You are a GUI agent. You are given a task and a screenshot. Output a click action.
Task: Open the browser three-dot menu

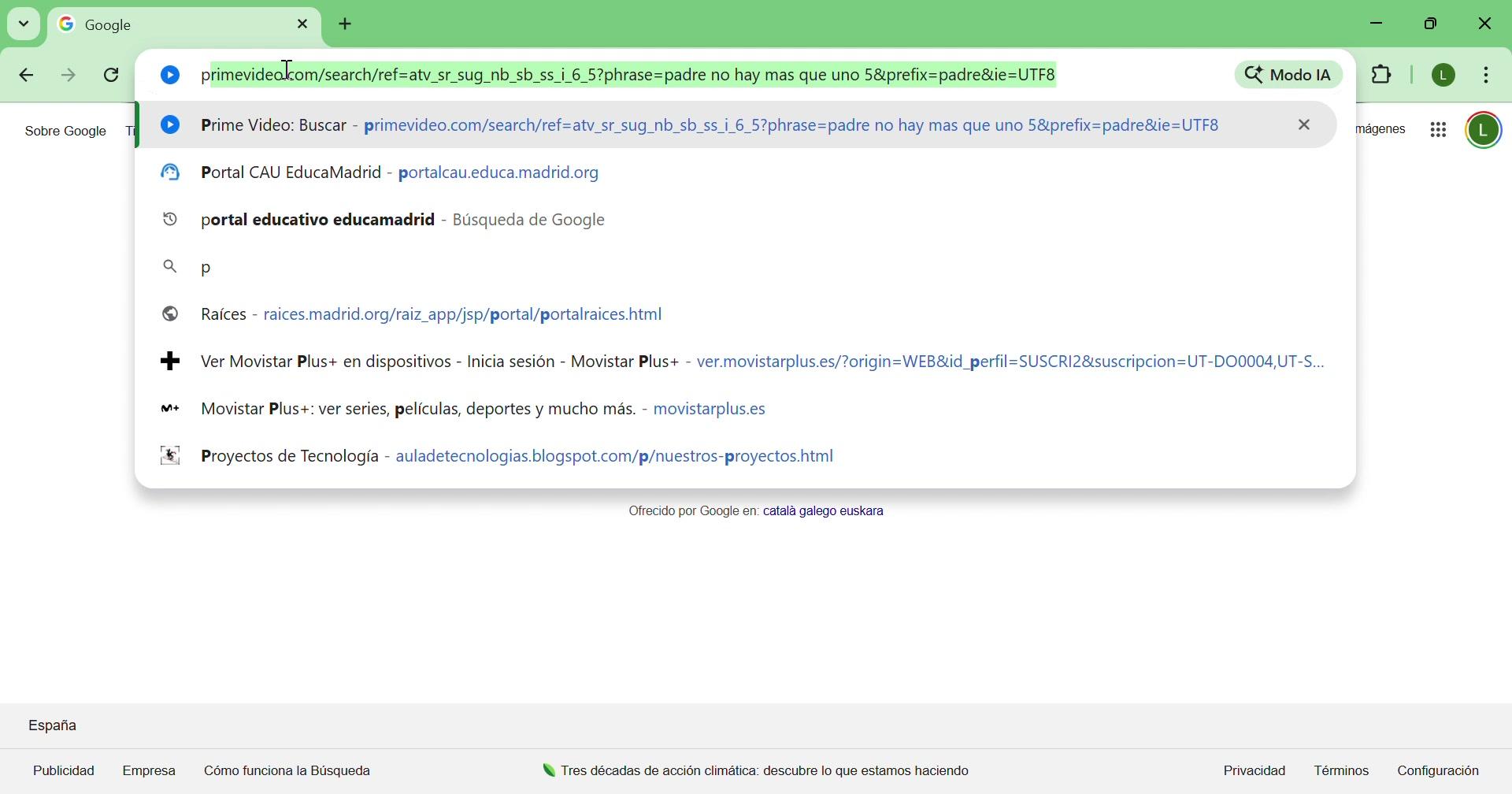(1488, 76)
